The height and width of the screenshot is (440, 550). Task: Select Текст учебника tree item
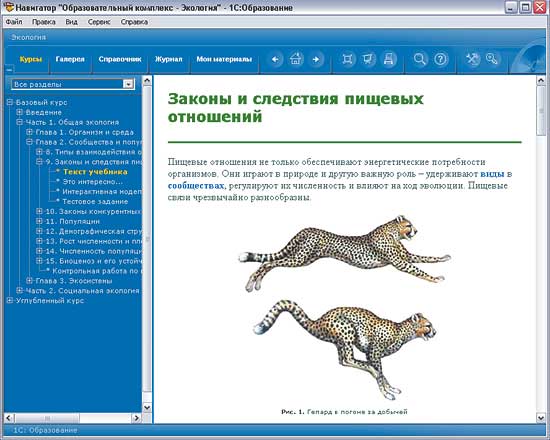click(x=95, y=172)
